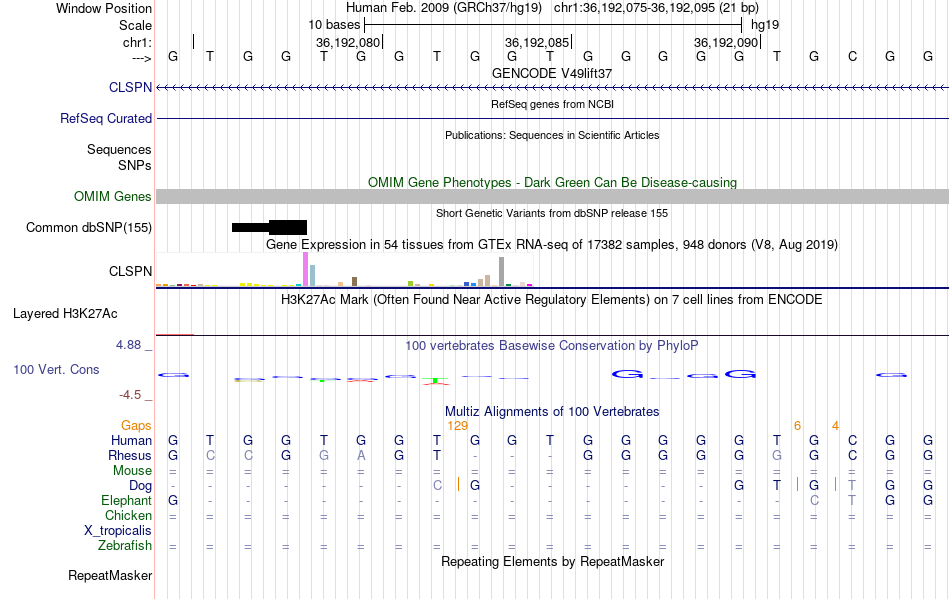Click the -4.5 PhyloP lower scale value
The height and width of the screenshot is (599, 950).
(x=130, y=395)
